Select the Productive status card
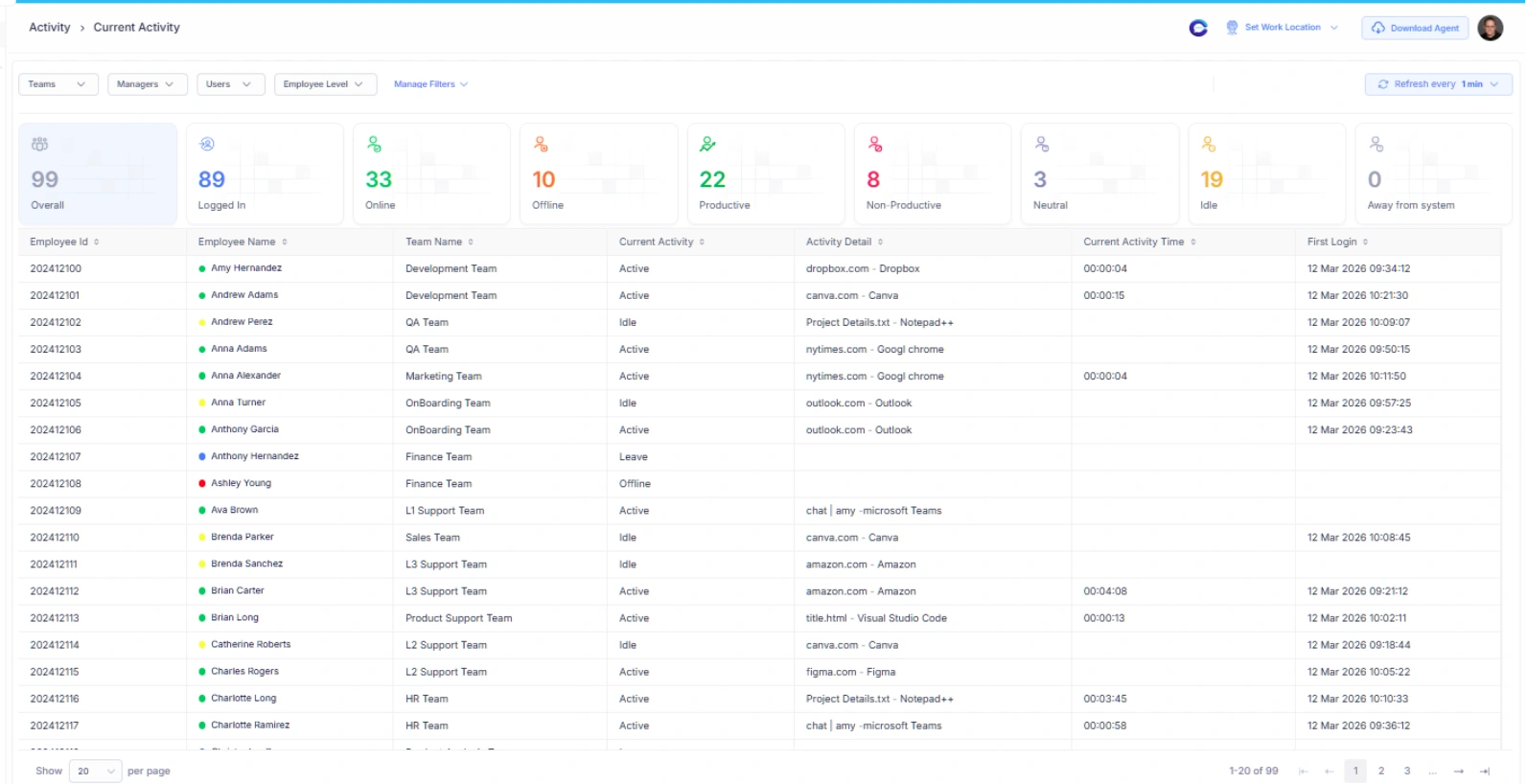 765,174
